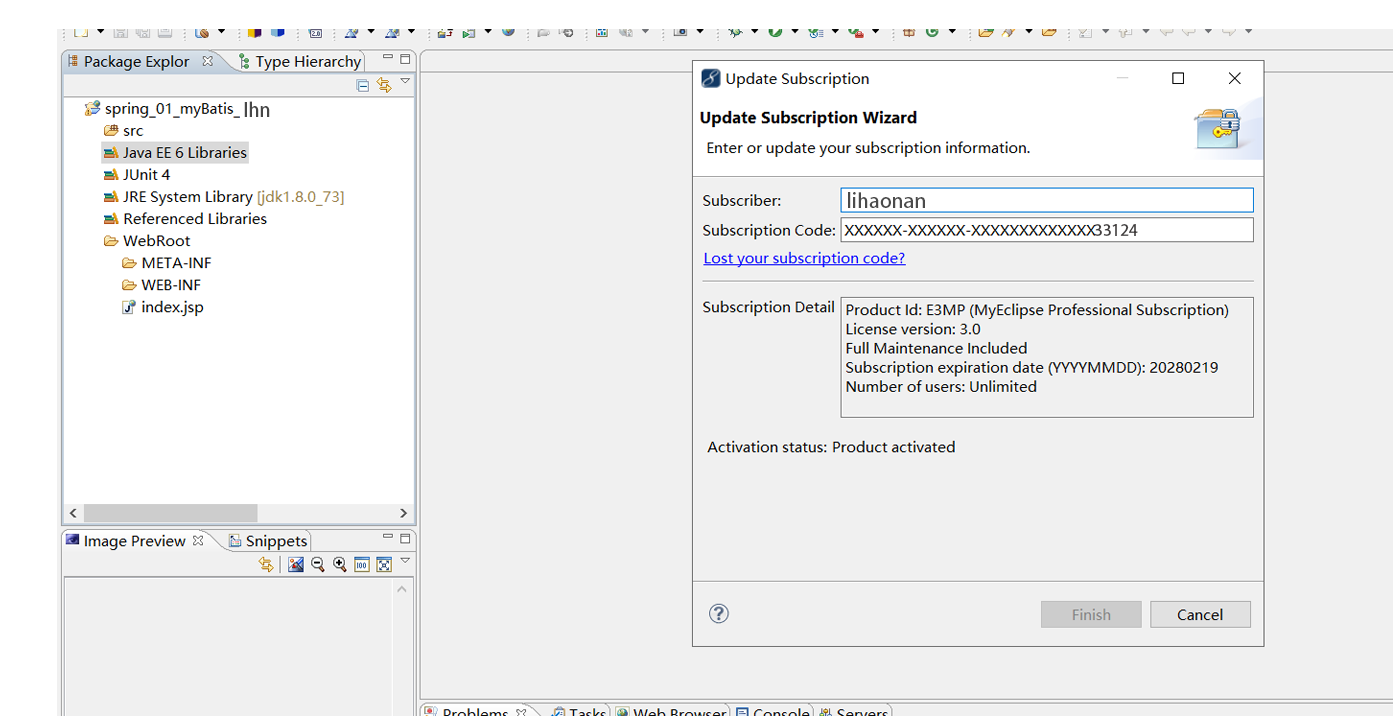This screenshot has width=1393, height=716.
Task: Switch to the Tasks tab
Action: click(578, 711)
